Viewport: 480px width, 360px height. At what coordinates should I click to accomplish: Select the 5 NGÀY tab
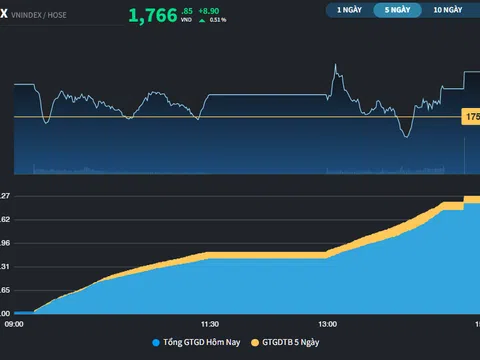coord(397,10)
